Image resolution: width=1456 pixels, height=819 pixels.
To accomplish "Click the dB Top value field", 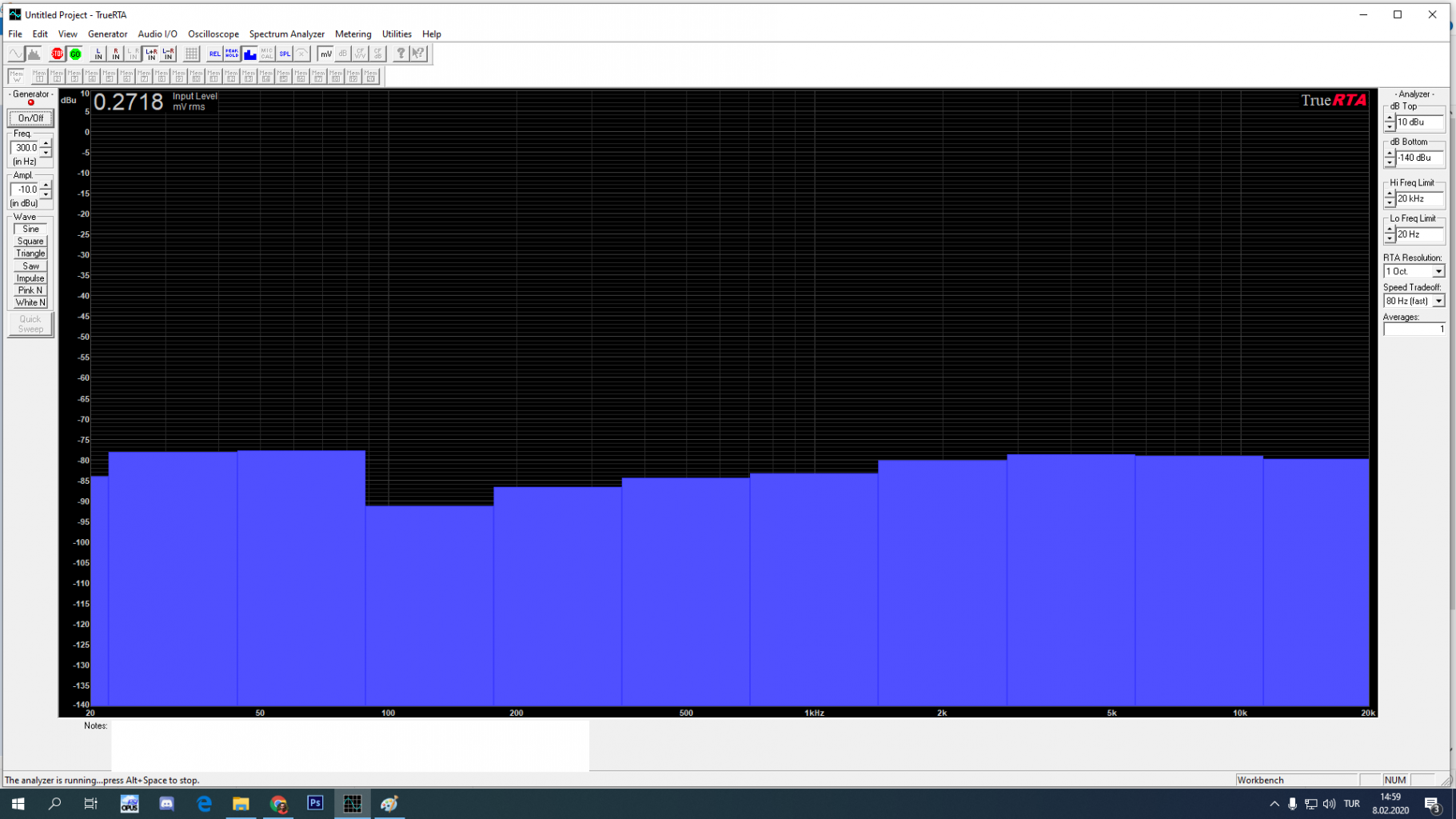I will tap(1419, 122).
